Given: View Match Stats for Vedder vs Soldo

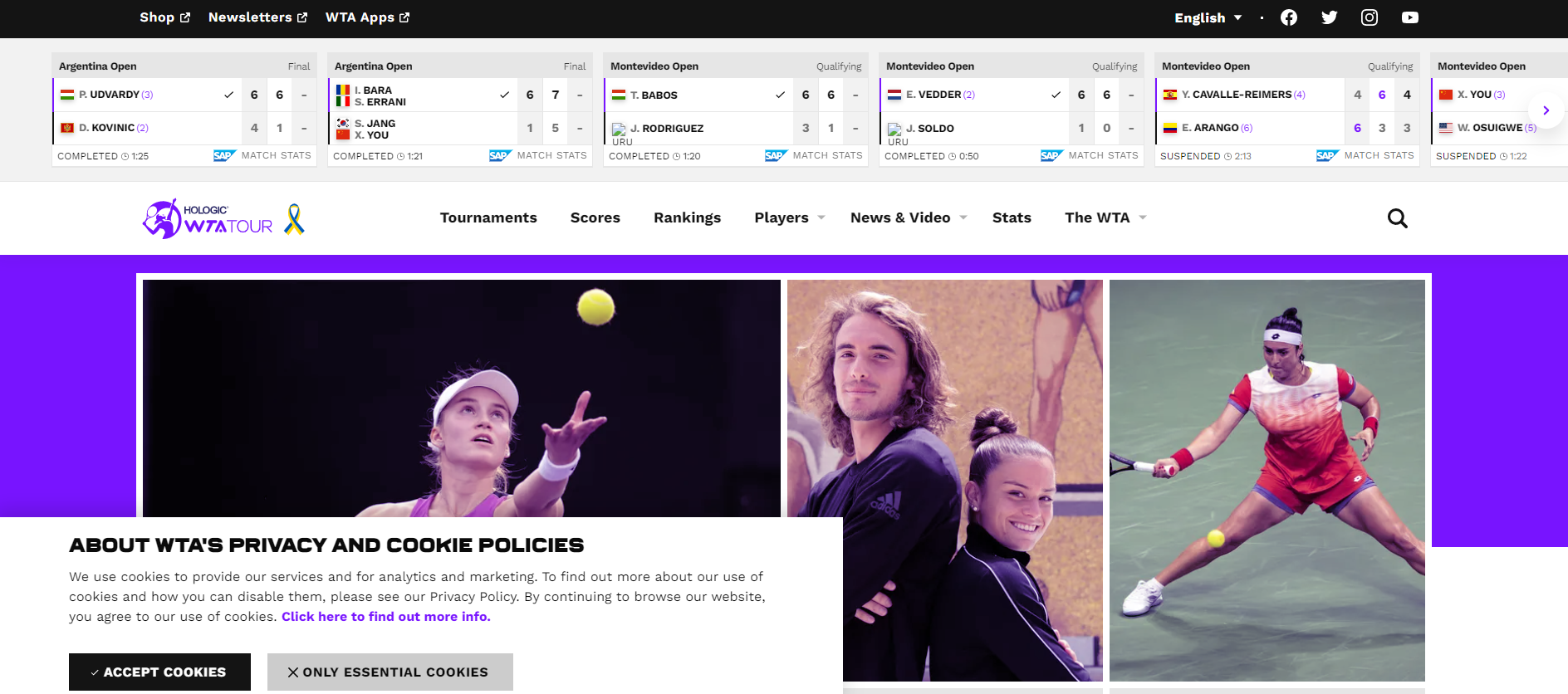Looking at the screenshot, I should pos(1104,155).
